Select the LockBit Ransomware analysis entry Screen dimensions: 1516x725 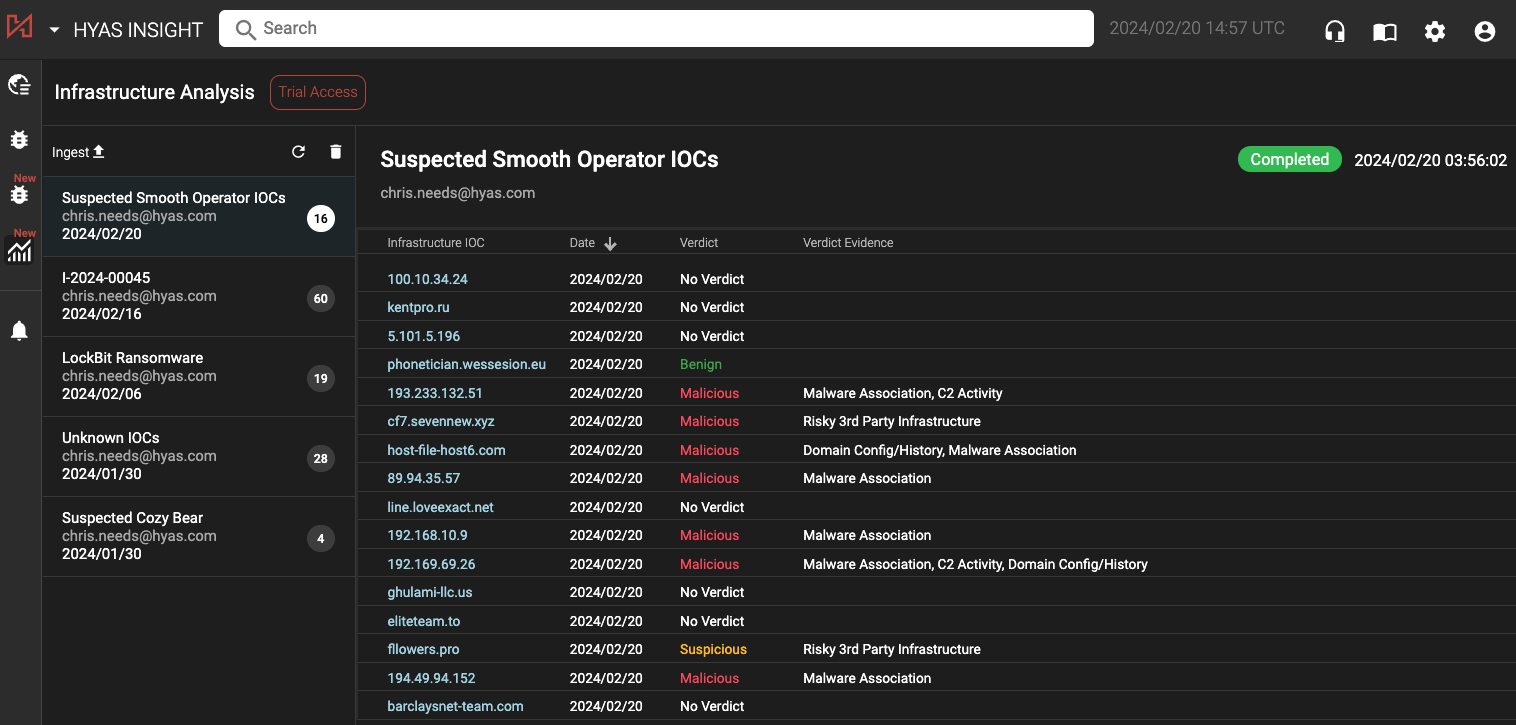point(199,377)
